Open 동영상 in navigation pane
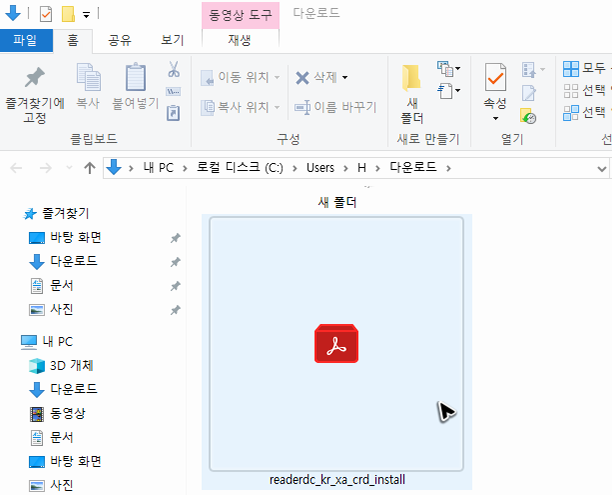This screenshot has height=495, width=612. tap(58, 414)
